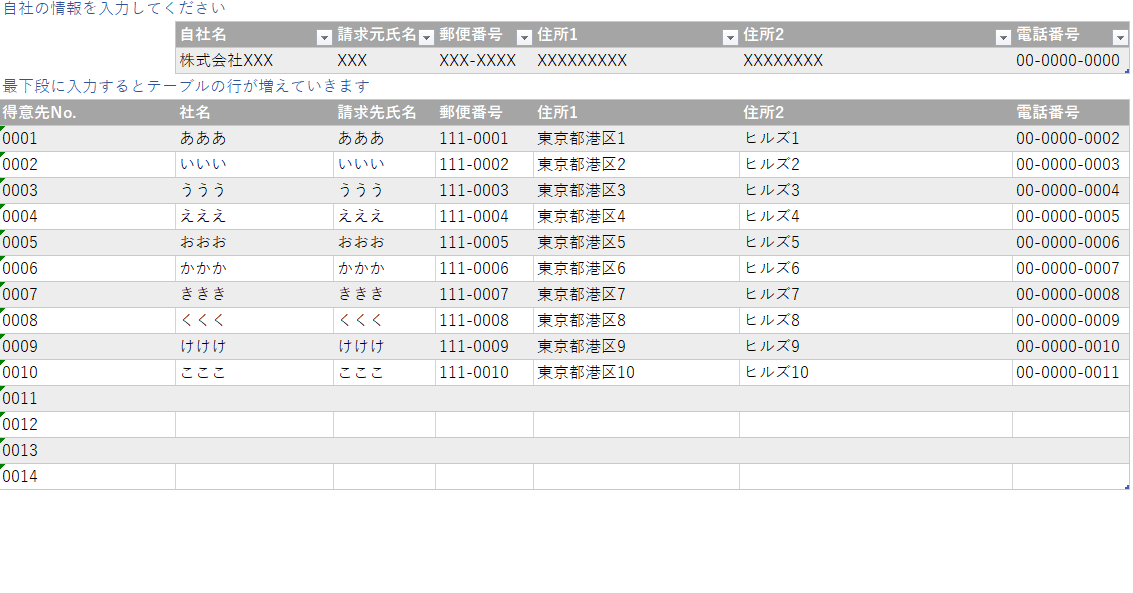
Task: Click the postal code cell 111-0007
Action: pyautogui.click(x=474, y=294)
